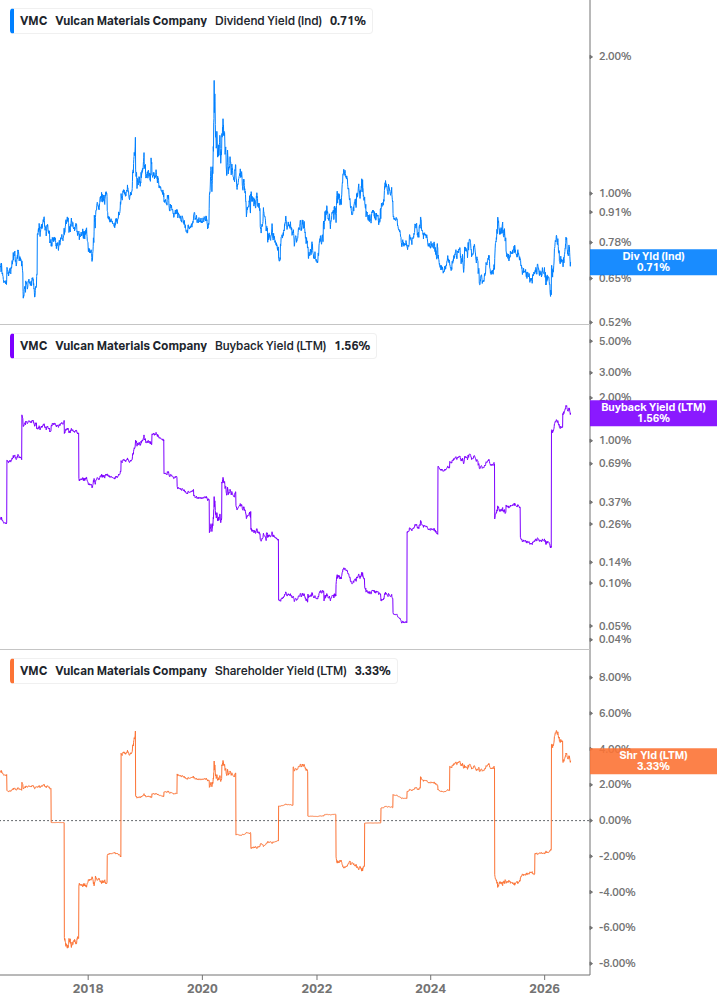Click the 3.33% value in shareholder legend
717x1005 pixels.
pyautogui.click(x=372, y=671)
